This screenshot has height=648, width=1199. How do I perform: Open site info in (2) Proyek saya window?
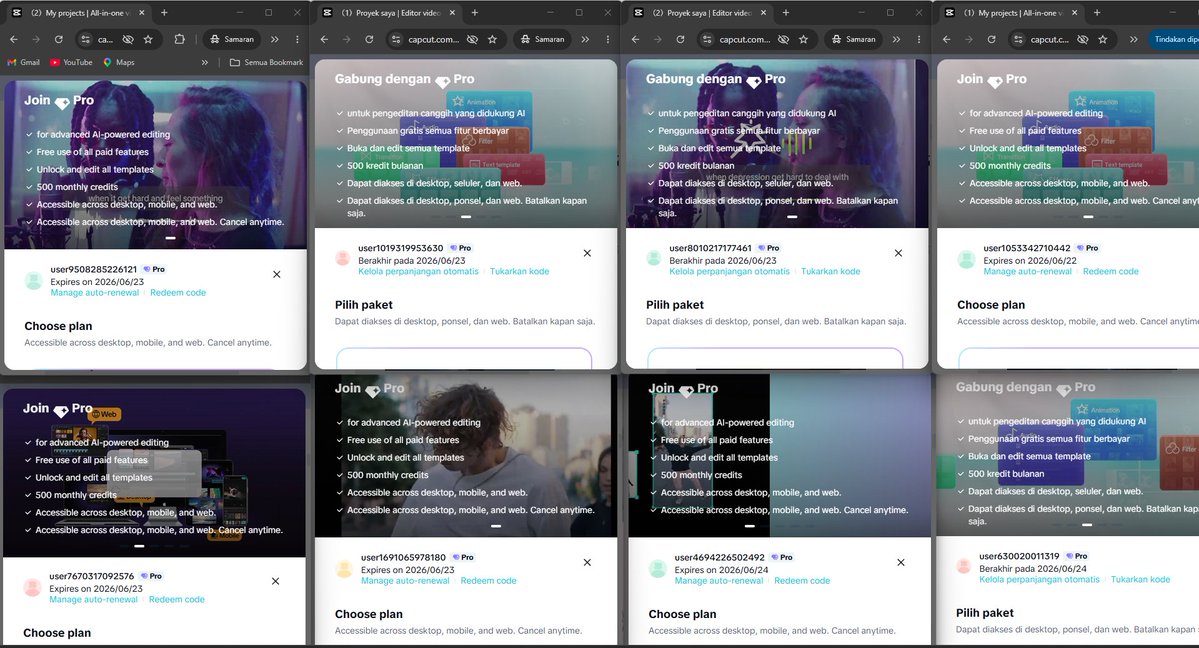(707, 39)
